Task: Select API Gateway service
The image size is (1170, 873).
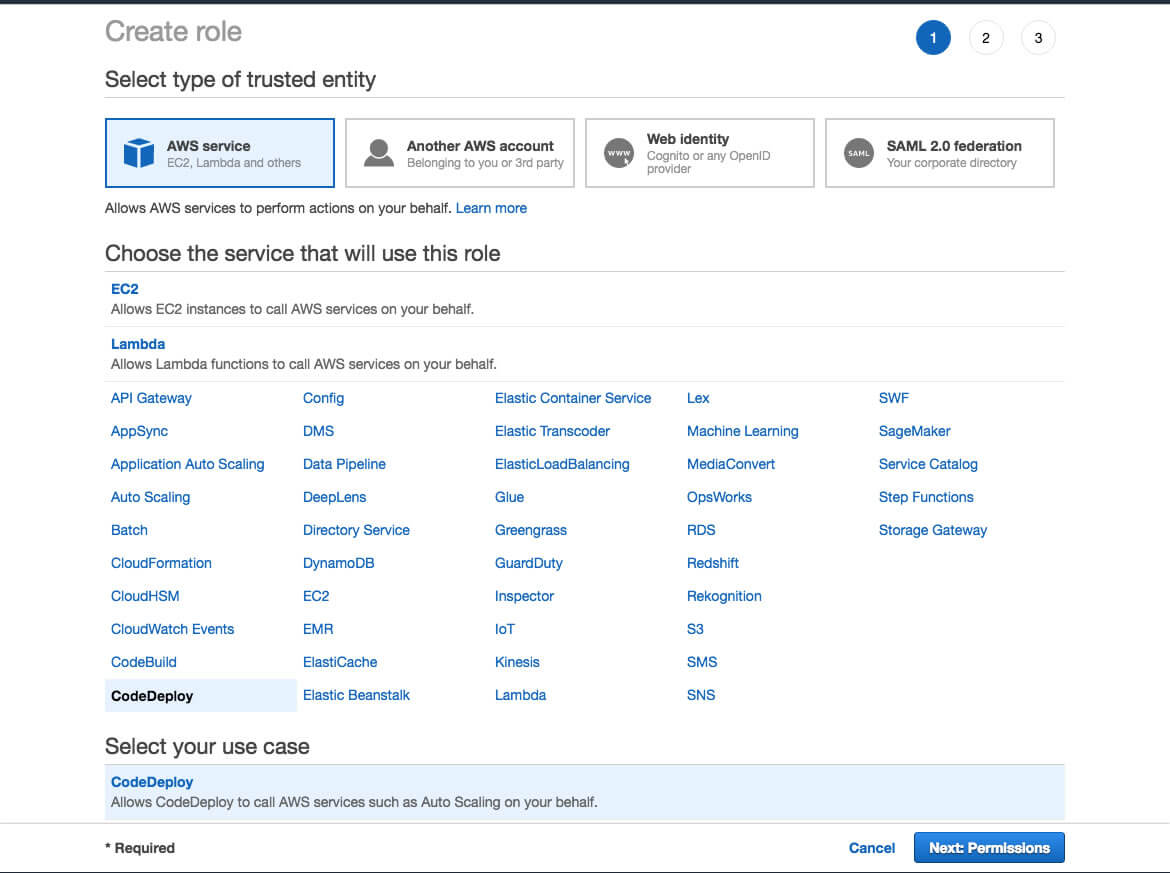Action: coord(151,398)
